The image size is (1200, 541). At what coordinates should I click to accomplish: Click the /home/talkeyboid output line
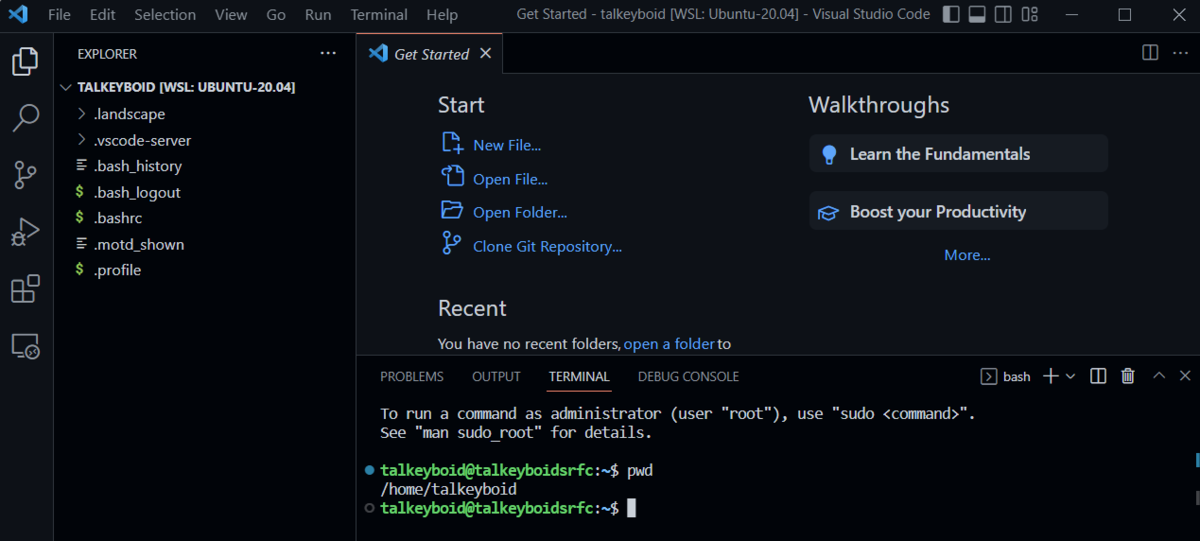(448, 489)
